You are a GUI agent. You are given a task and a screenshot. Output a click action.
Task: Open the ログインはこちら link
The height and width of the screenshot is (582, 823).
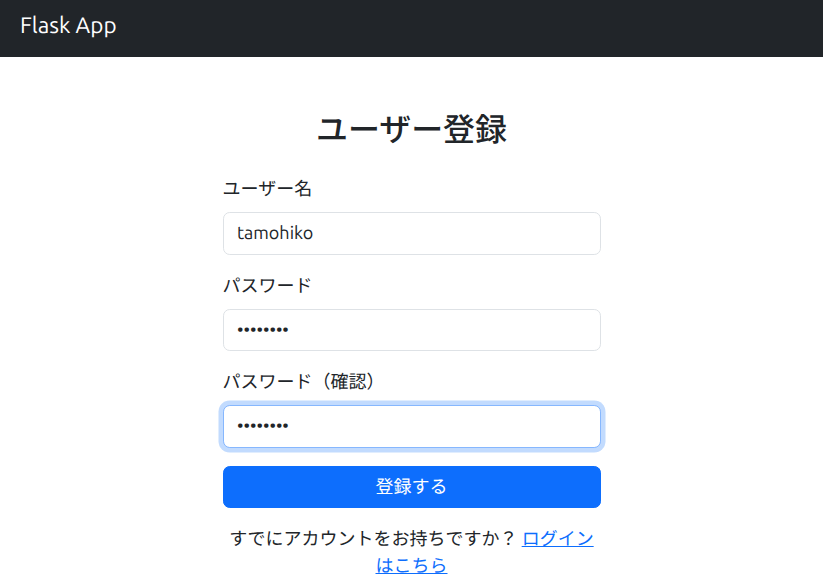557,539
